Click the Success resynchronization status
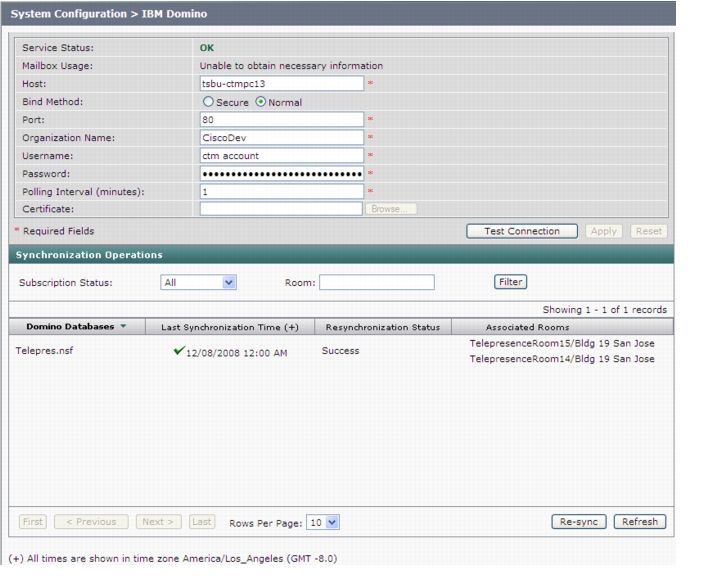 [340, 351]
